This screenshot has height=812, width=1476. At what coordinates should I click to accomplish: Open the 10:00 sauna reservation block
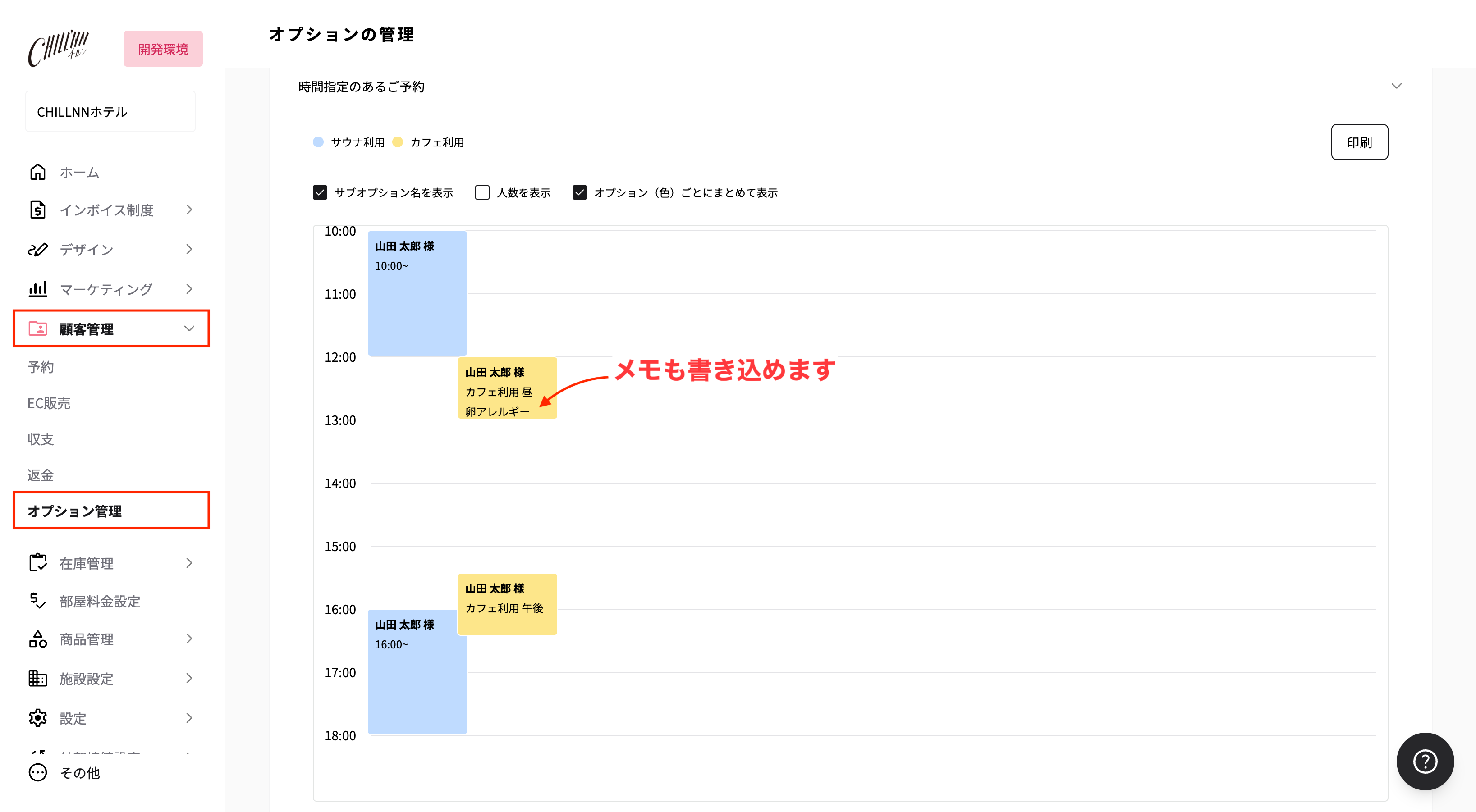pyautogui.click(x=417, y=293)
